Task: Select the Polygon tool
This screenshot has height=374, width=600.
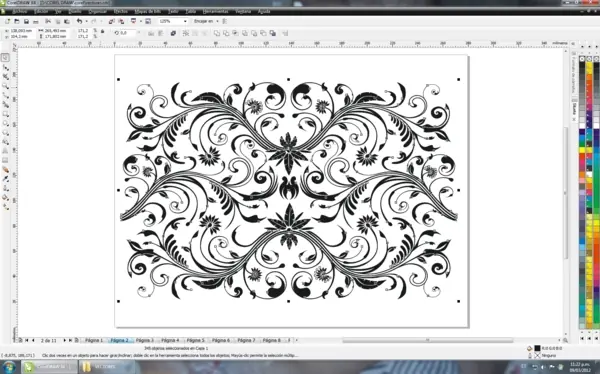Action: pos(5,132)
